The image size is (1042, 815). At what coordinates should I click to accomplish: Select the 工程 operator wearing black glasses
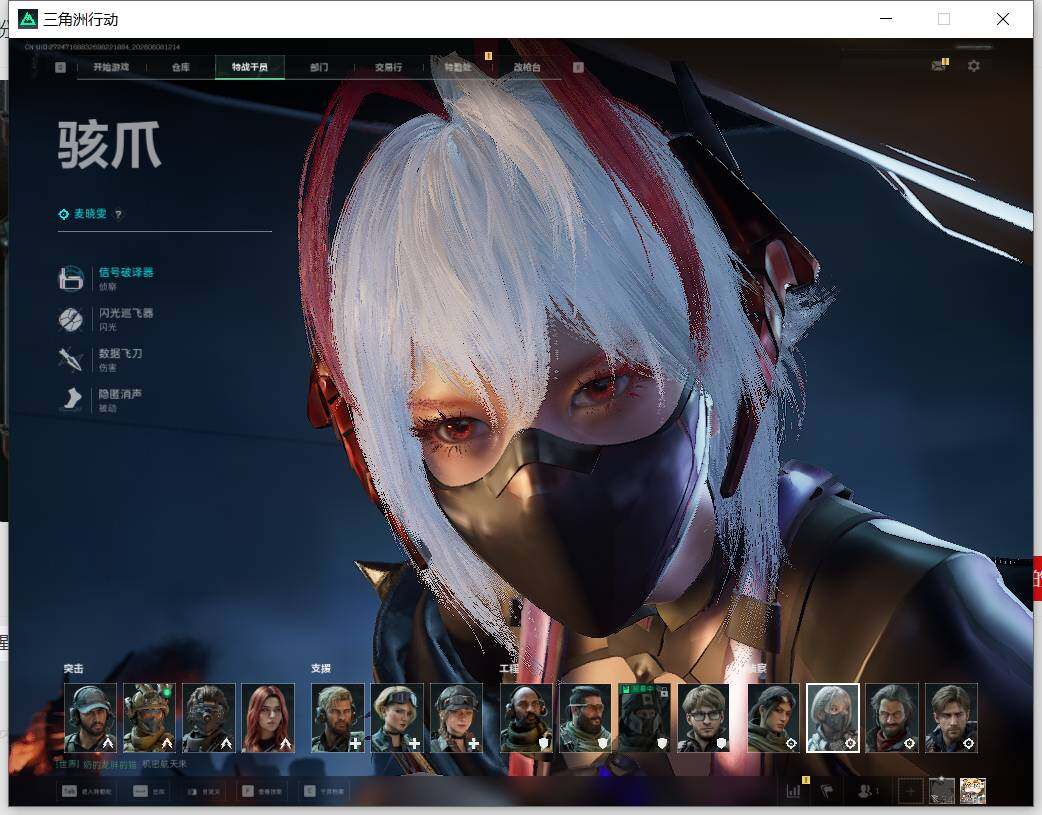[704, 717]
